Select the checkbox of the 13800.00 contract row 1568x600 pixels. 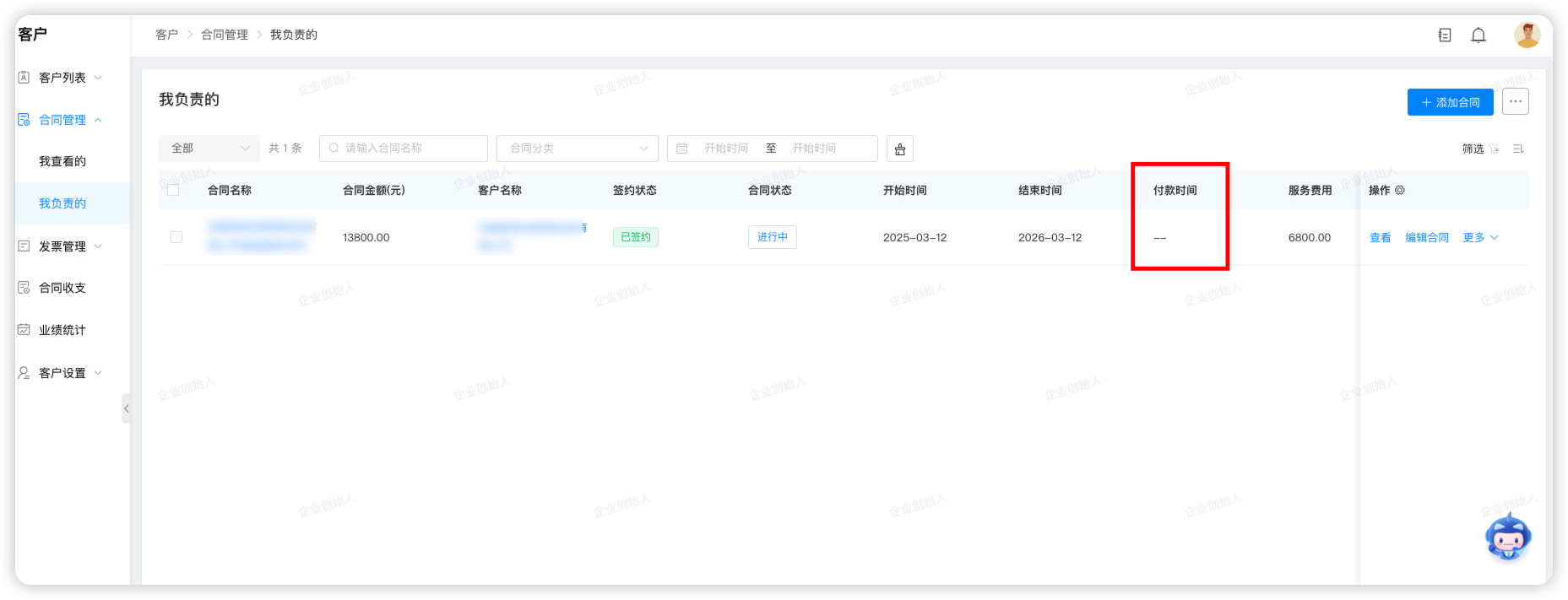coord(176,237)
